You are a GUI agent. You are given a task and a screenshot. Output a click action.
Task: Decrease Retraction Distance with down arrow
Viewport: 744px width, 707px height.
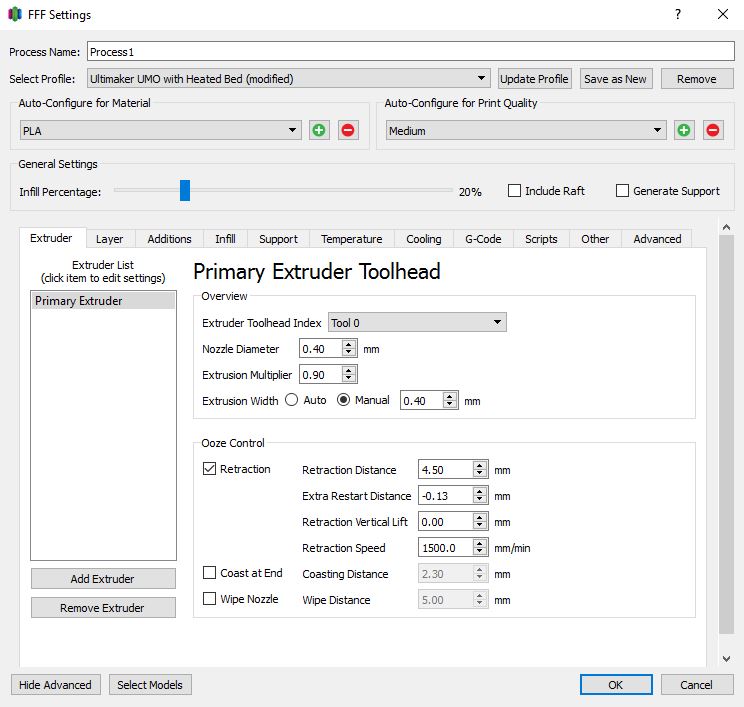(480, 474)
